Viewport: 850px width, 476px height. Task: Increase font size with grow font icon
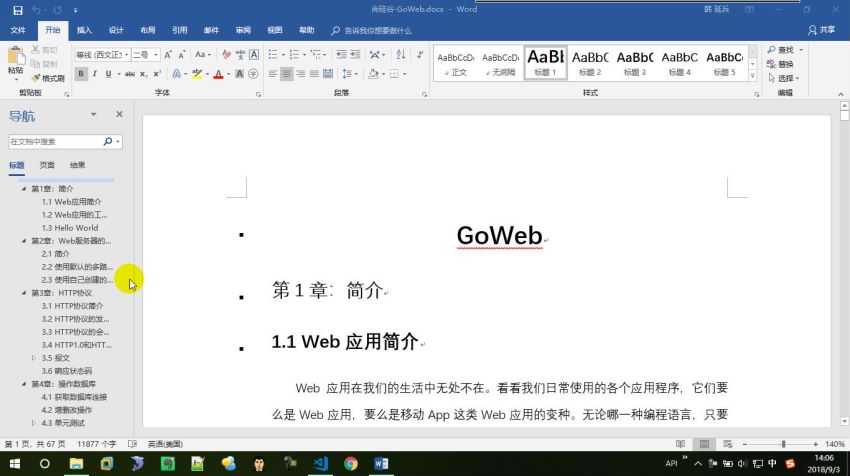pos(168,55)
